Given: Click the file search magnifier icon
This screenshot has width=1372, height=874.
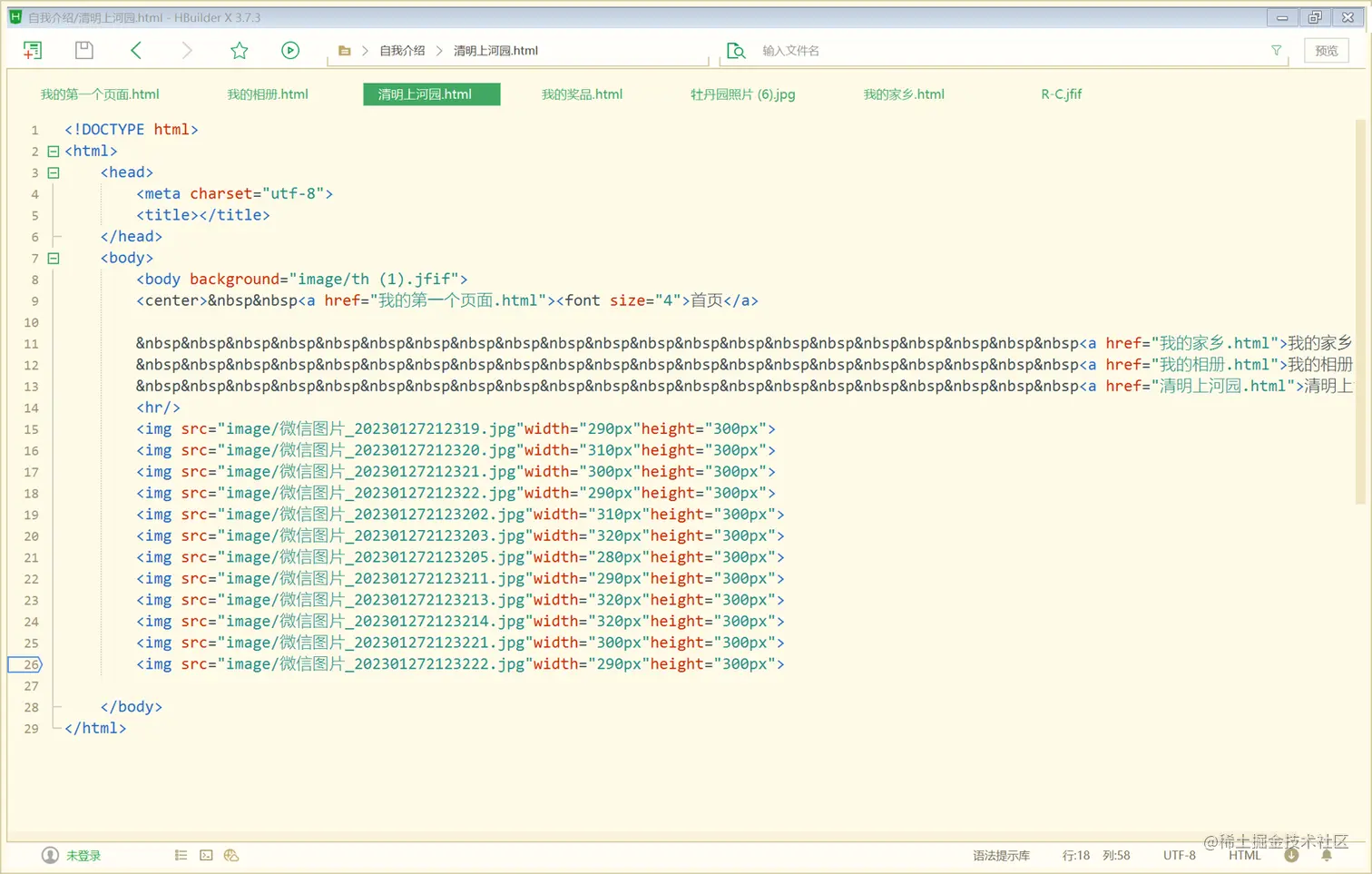Looking at the screenshot, I should pos(736,51).
